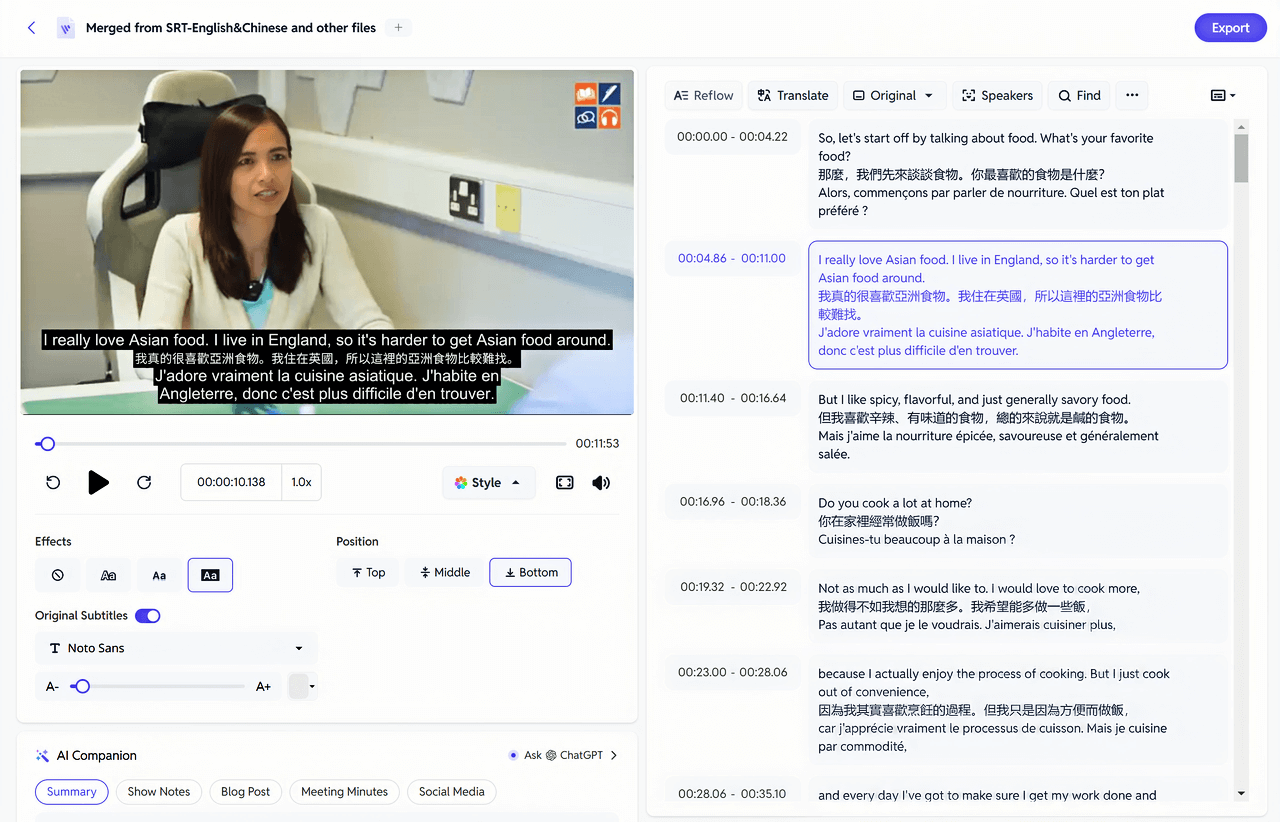1280x822 pixels.
Task: Click the video progress bar handle
Action: 47,444
